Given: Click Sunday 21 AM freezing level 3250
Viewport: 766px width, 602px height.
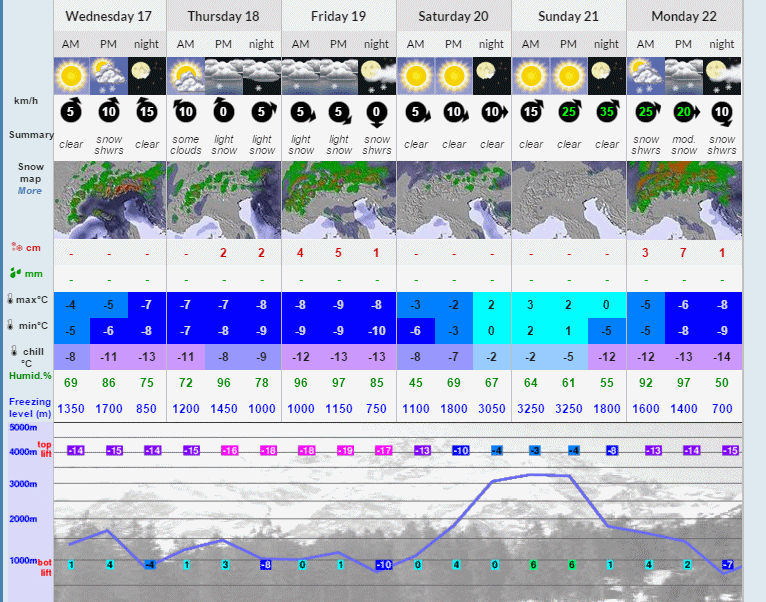Looking at the screenshot, I should click(x=531, y=408).
